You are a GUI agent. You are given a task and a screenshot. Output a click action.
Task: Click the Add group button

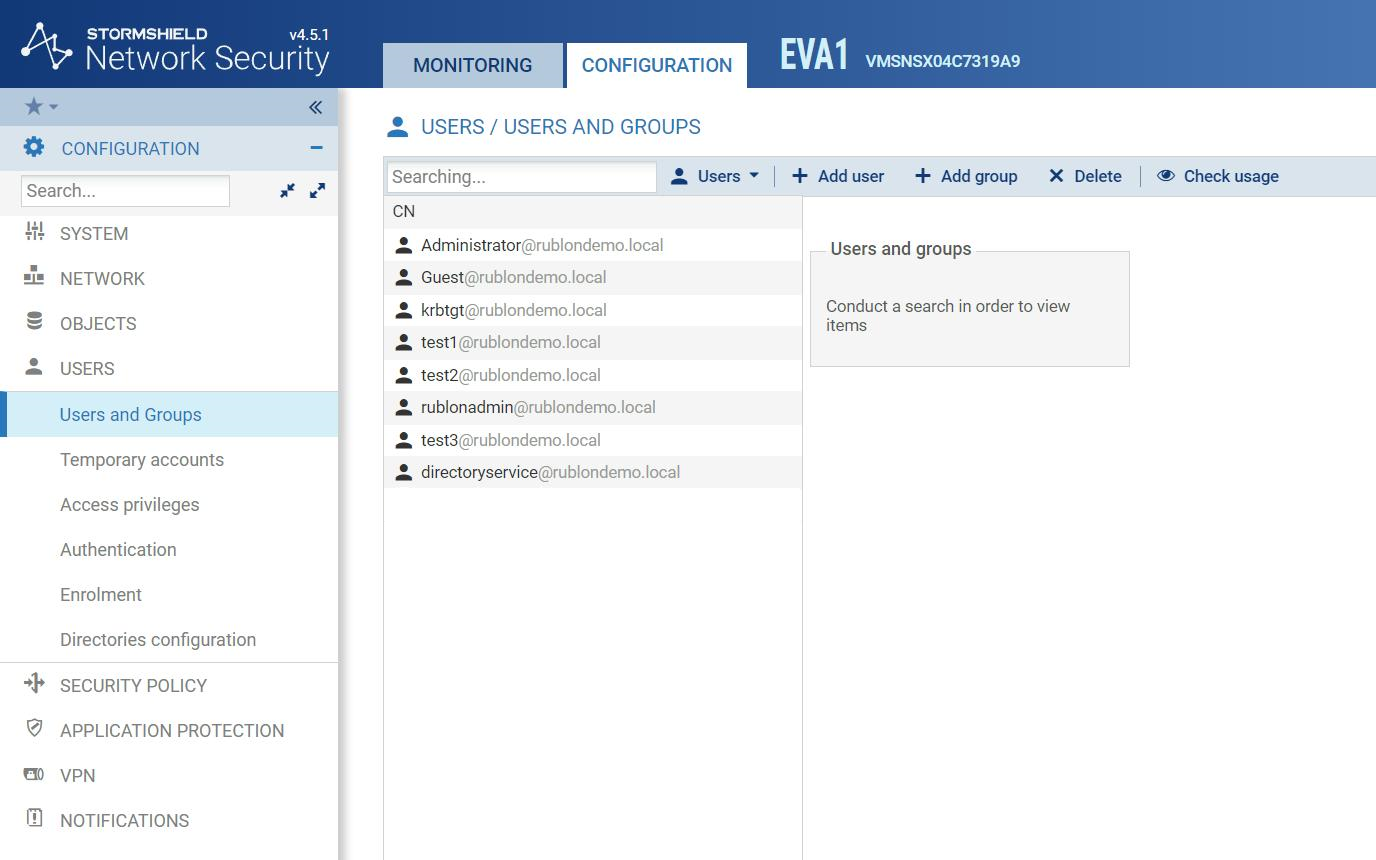[x=966, y=176]
